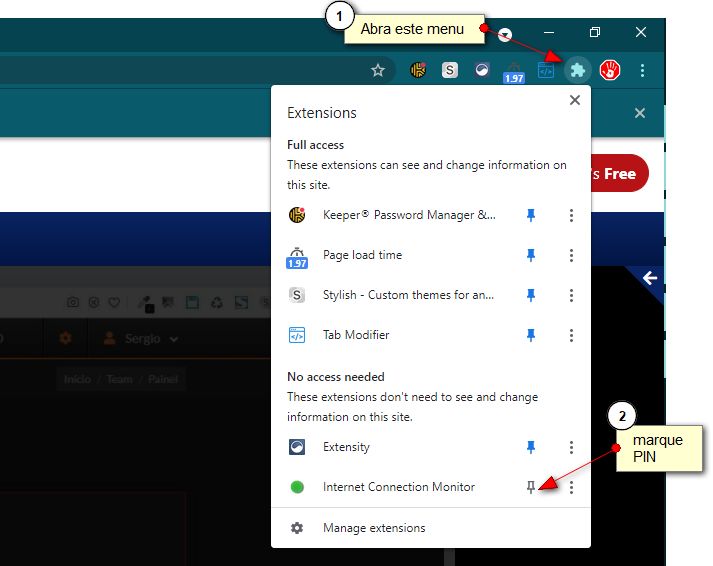Image resolution: width=713 pixels, height=566 pixels.
Task: Select Internet Connection Monitor in the list
Action: click(x=399, y=487)
